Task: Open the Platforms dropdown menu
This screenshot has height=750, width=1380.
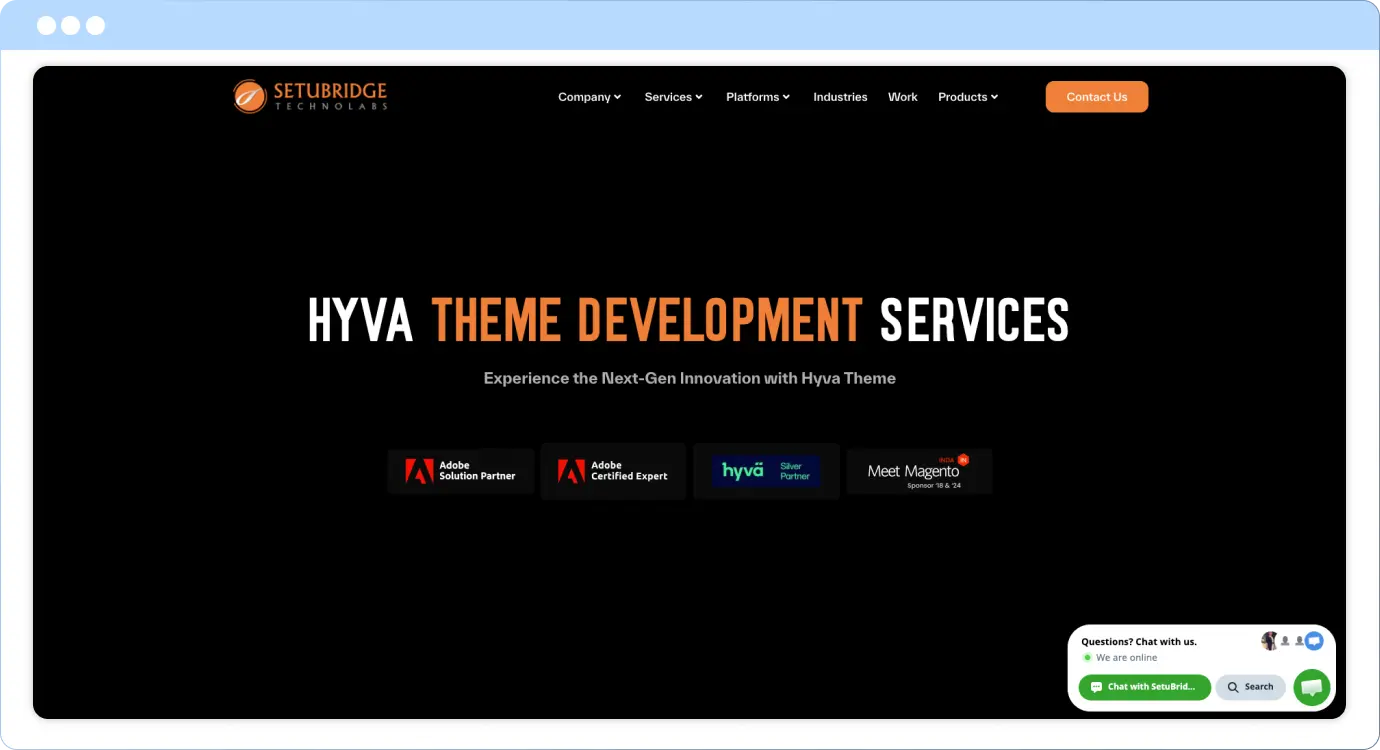Action: [758, 97]
